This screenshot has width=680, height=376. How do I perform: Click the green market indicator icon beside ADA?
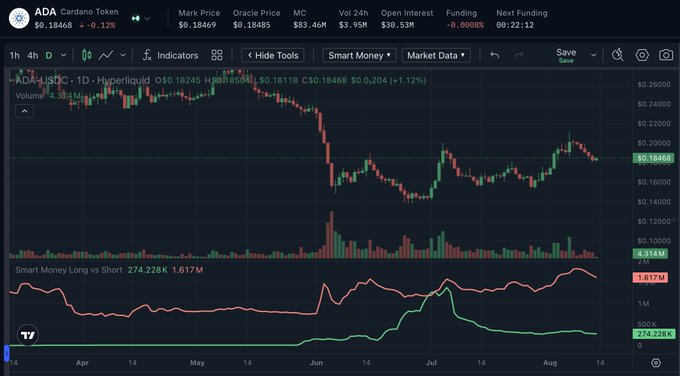click(x=136, y=19)
